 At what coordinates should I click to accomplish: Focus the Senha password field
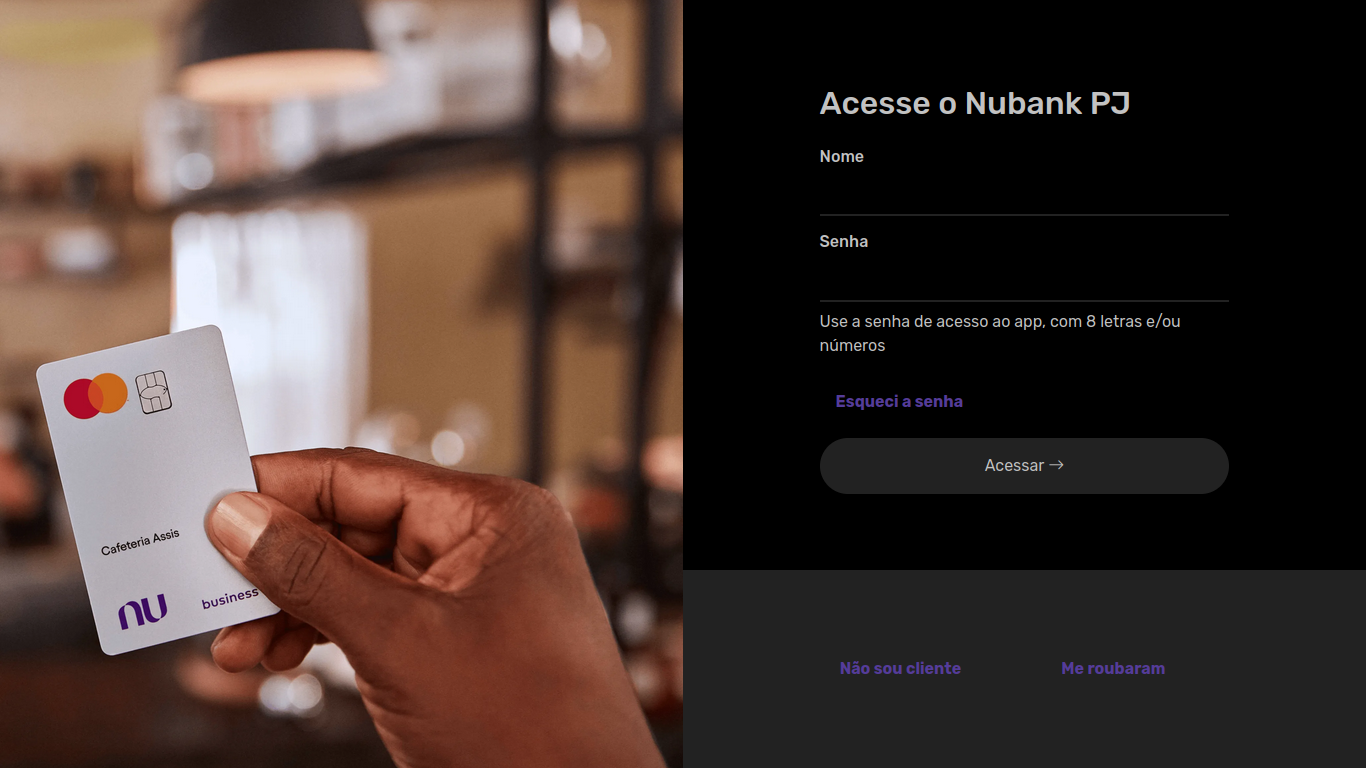[1024, 280]
